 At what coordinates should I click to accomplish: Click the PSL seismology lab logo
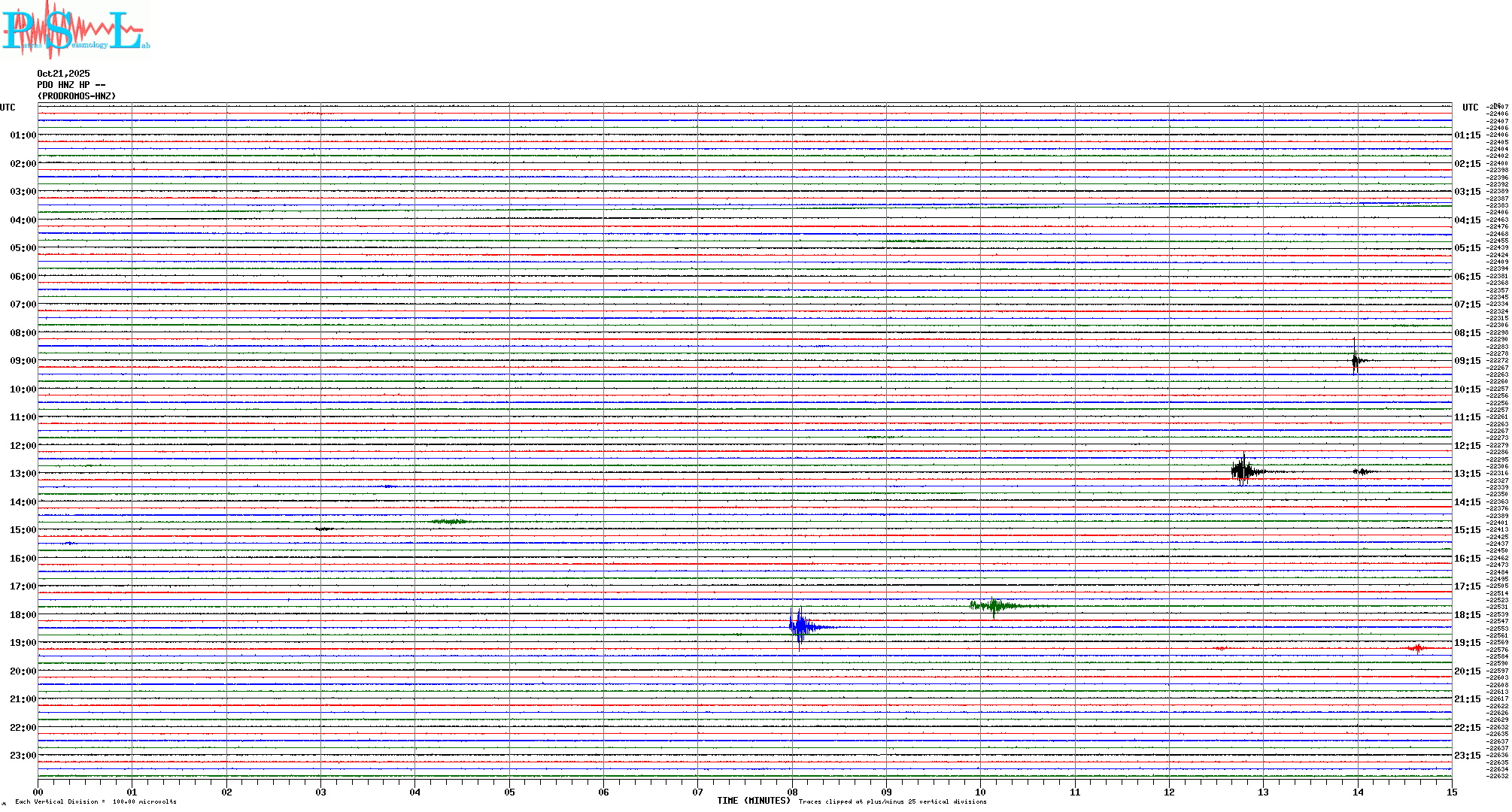(x=75, y=30)
